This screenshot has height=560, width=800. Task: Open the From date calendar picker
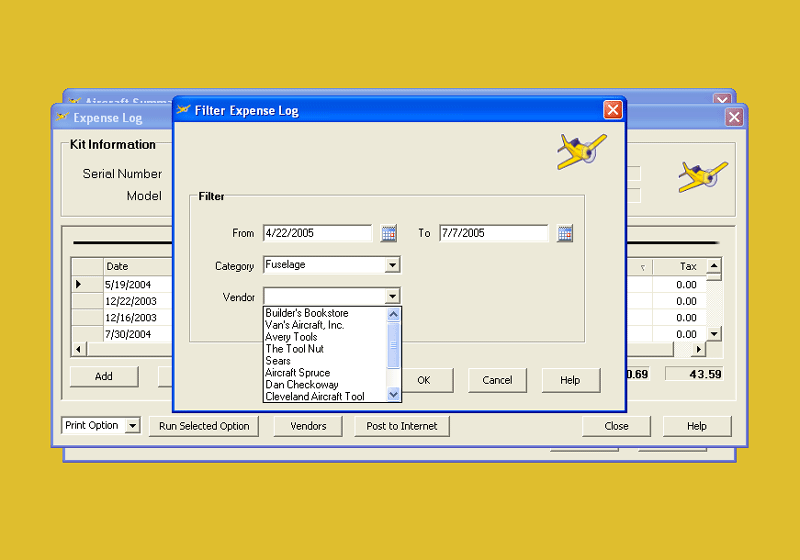pyautogui.click(x=389, y=233)
